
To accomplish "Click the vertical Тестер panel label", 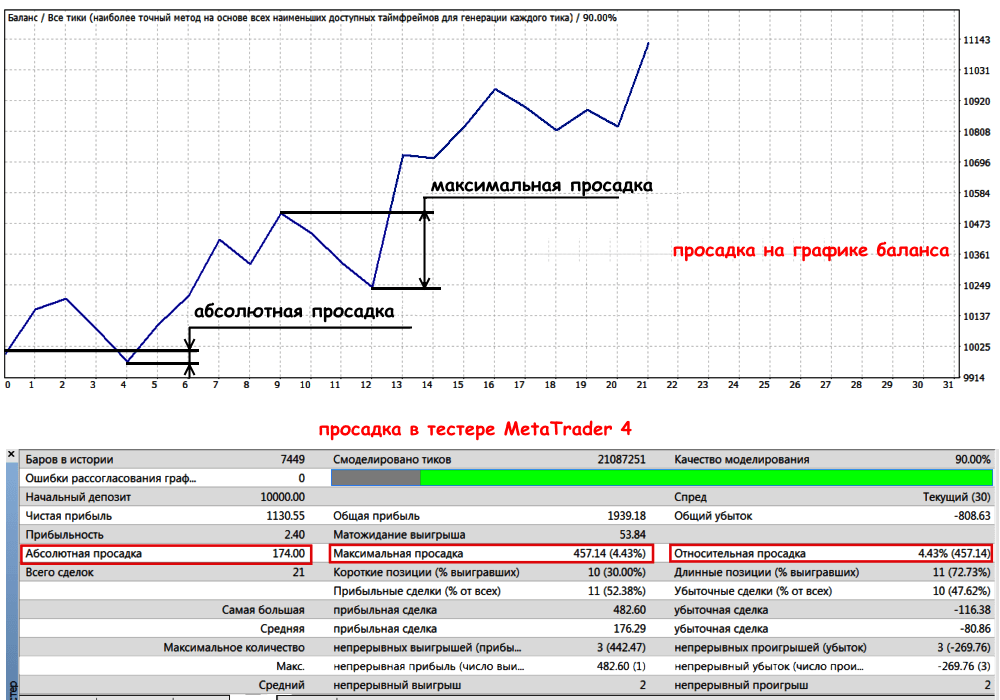I will [10, 687].
